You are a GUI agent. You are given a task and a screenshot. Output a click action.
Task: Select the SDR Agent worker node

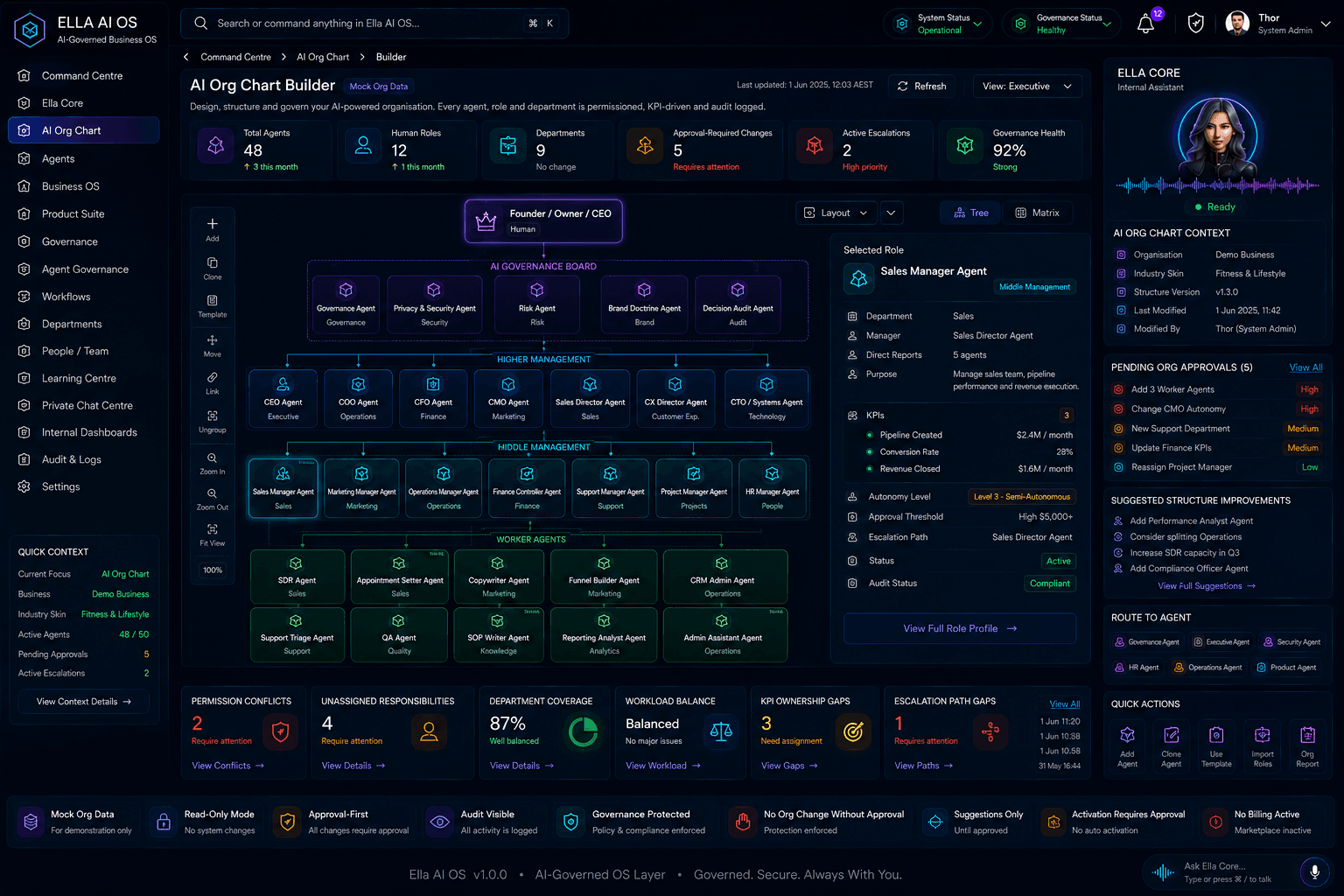pyautogui.click(x=297, y=576)
